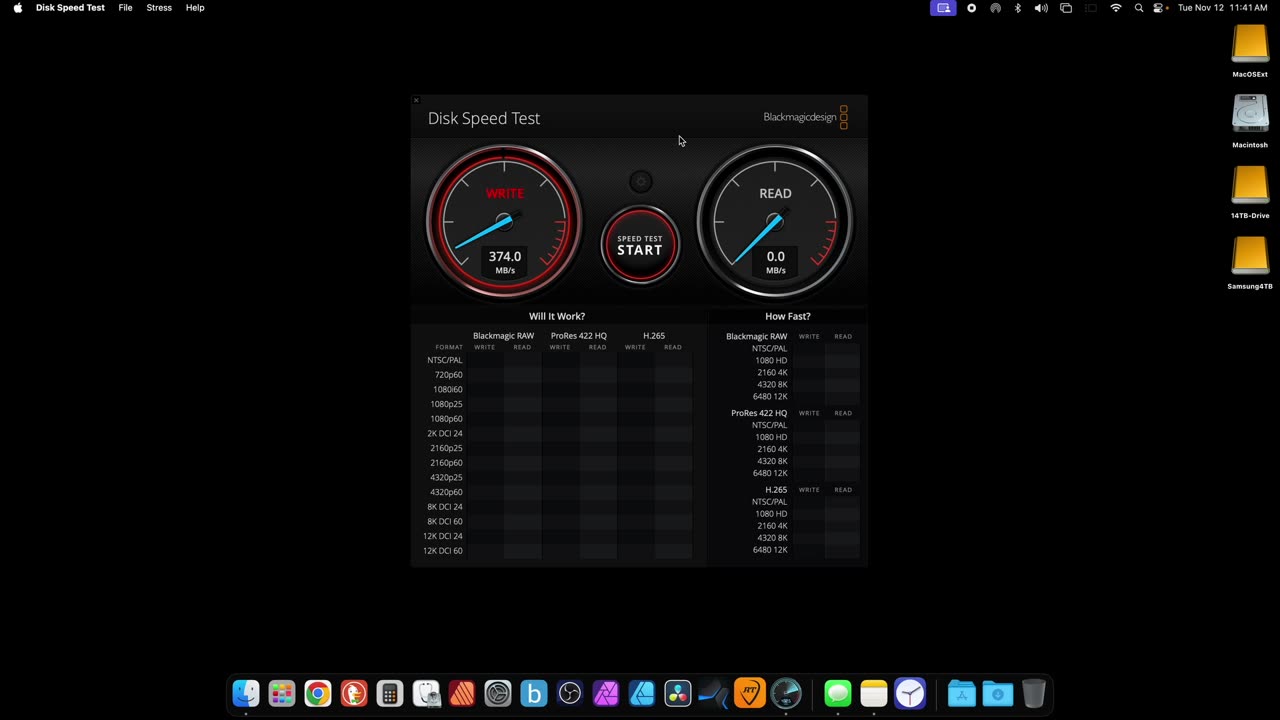The height and width of the screenshot is (720, 1280).
Task: Open the settings gear above the START button
Action: [640, 182]
